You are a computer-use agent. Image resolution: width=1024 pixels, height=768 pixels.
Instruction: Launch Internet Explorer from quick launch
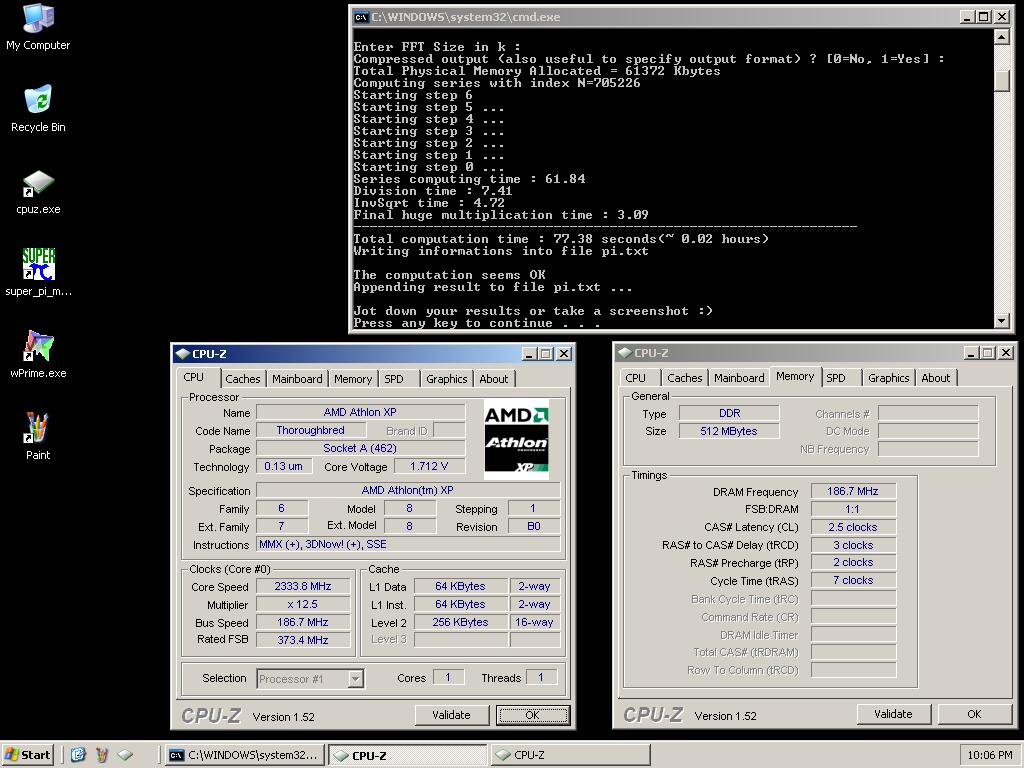click(x=78, y=755)
